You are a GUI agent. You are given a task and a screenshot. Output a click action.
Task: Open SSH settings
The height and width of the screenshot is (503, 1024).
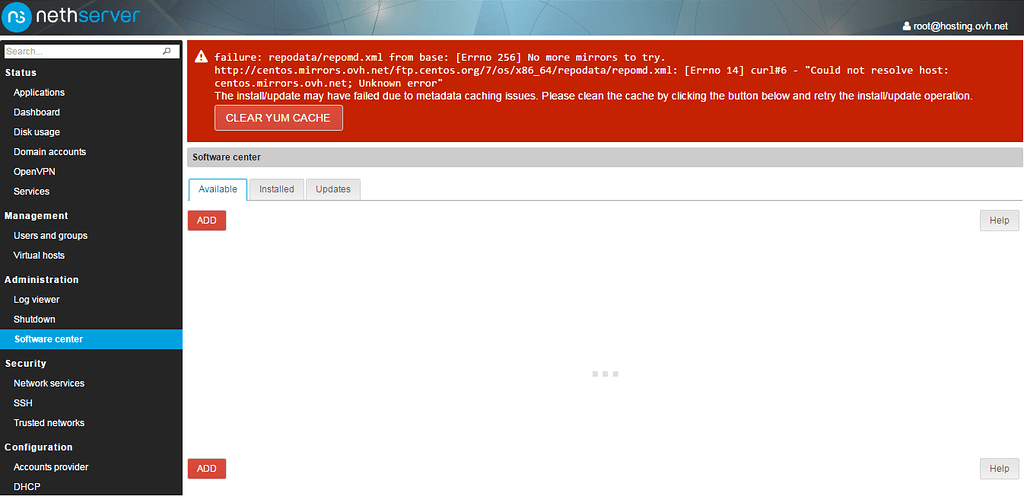tap(23, 403)
